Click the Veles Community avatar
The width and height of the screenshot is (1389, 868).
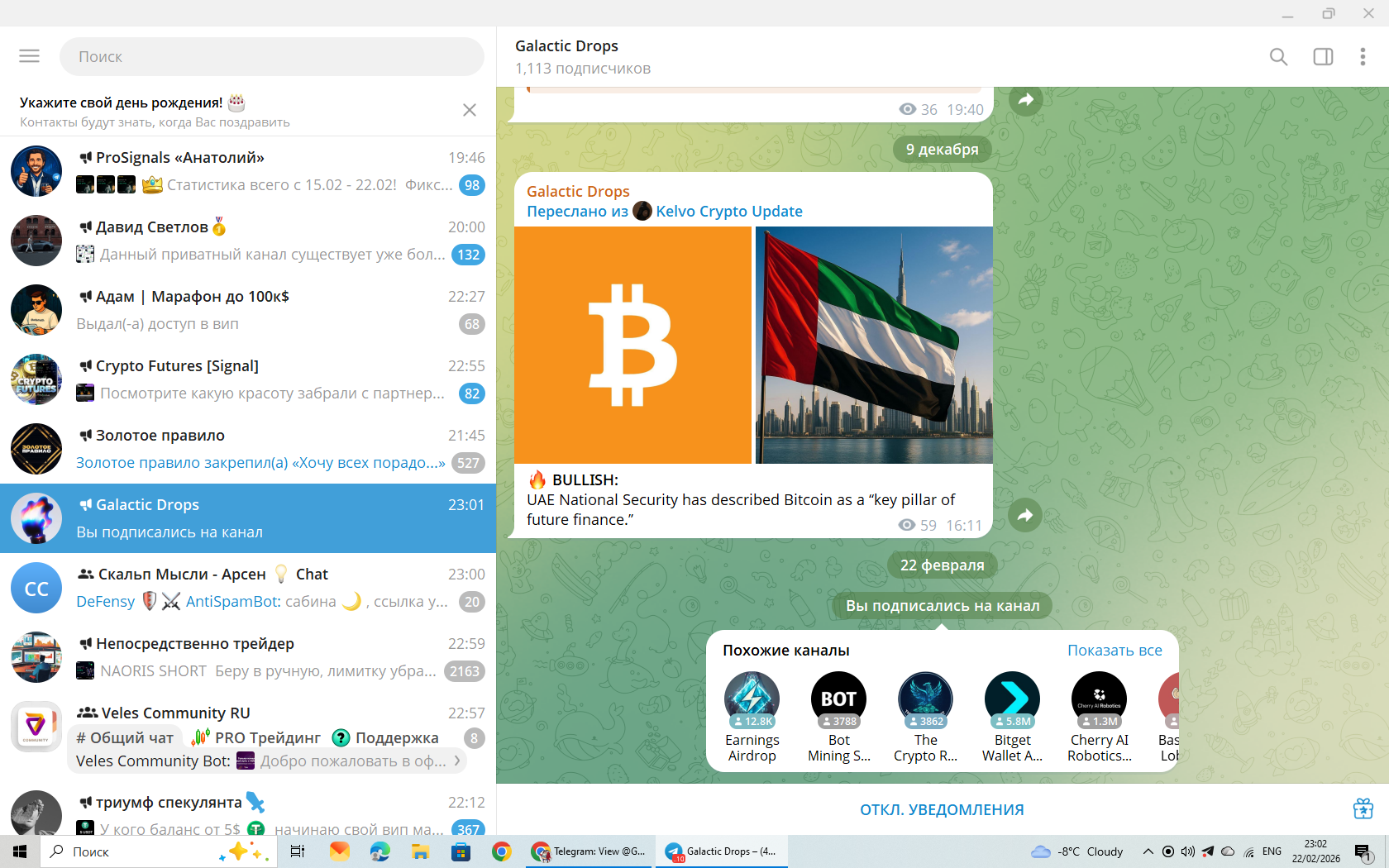pos(36,727)
